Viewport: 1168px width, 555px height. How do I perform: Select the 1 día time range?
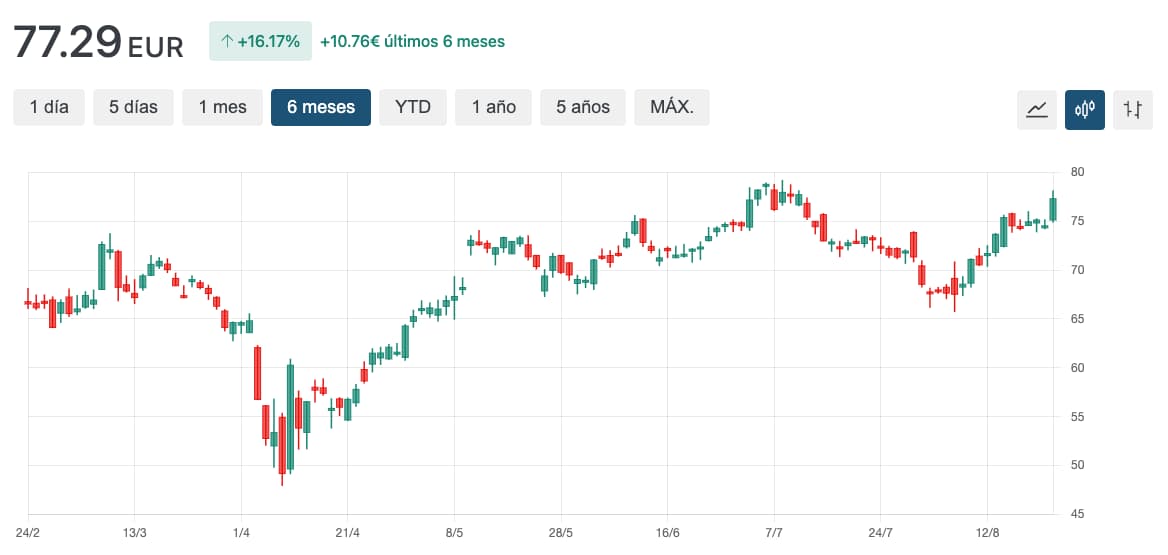tap(49, 107)
